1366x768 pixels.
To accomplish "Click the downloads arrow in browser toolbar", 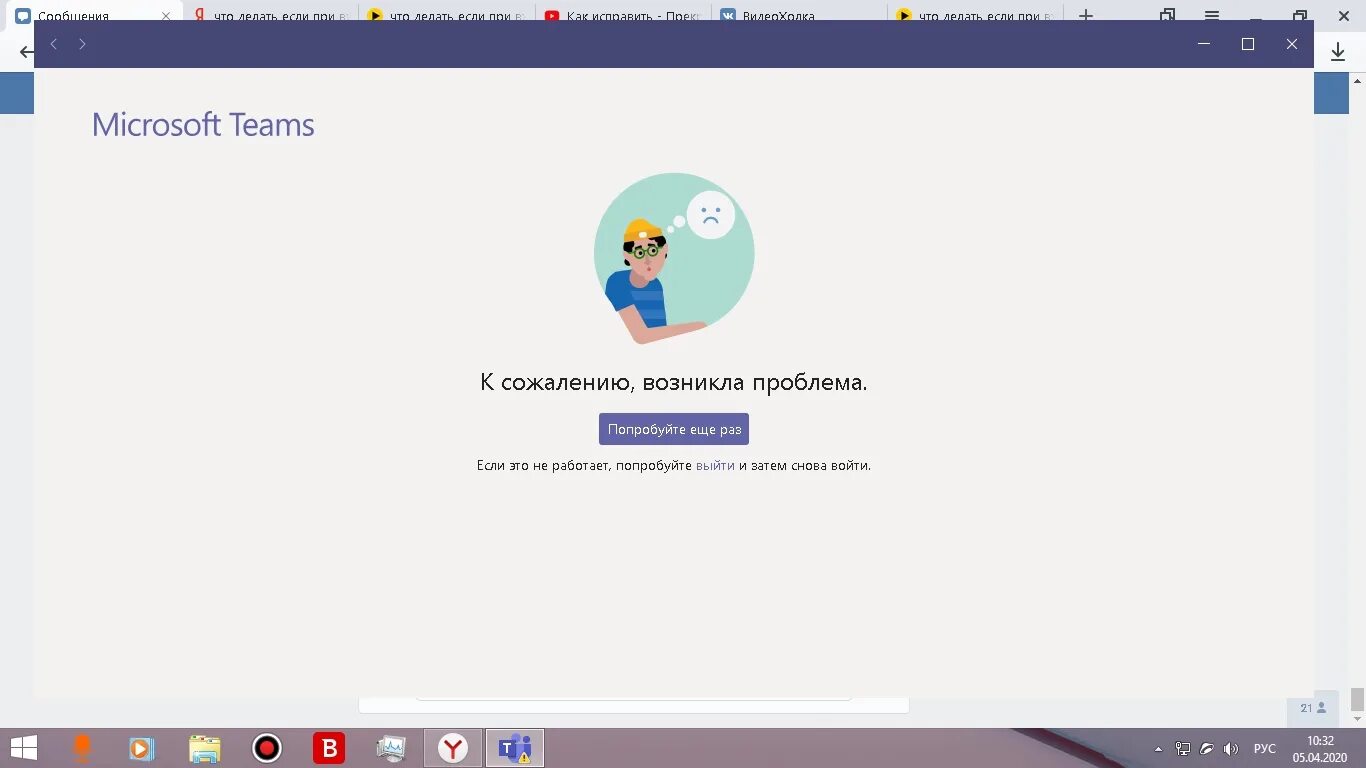I will (1338, 51).
